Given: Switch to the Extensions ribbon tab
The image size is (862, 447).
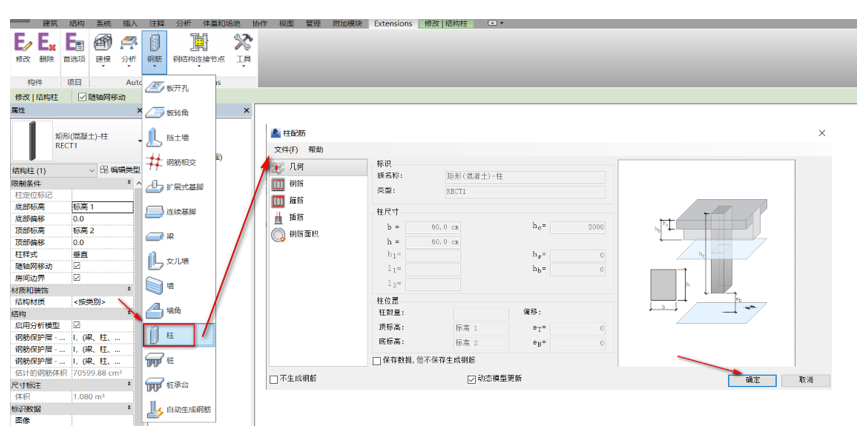Looking at the screenshot, I should (392, 22).
